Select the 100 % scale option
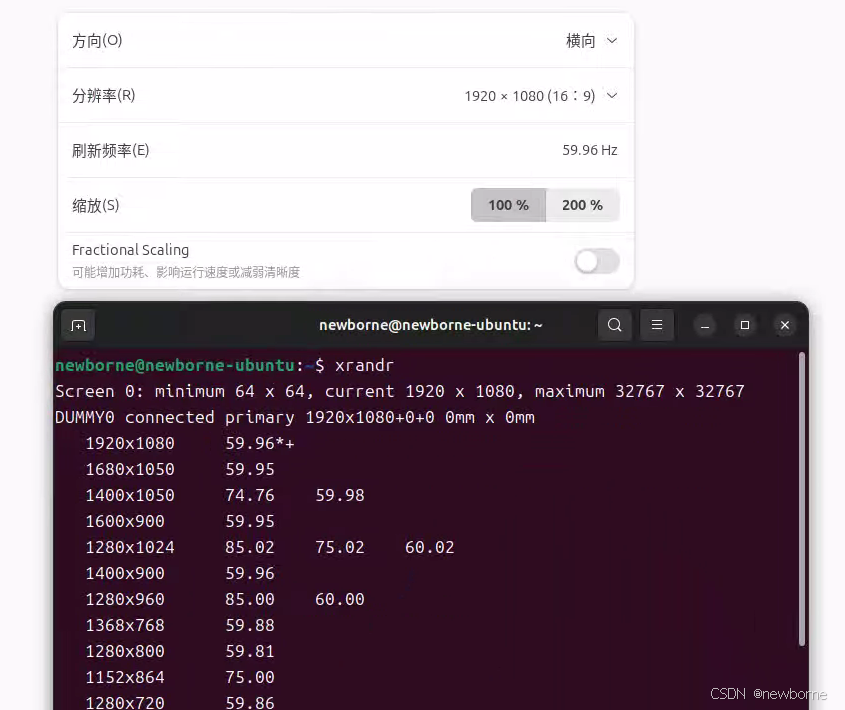The image size is (845, 710). pos(508,205)
